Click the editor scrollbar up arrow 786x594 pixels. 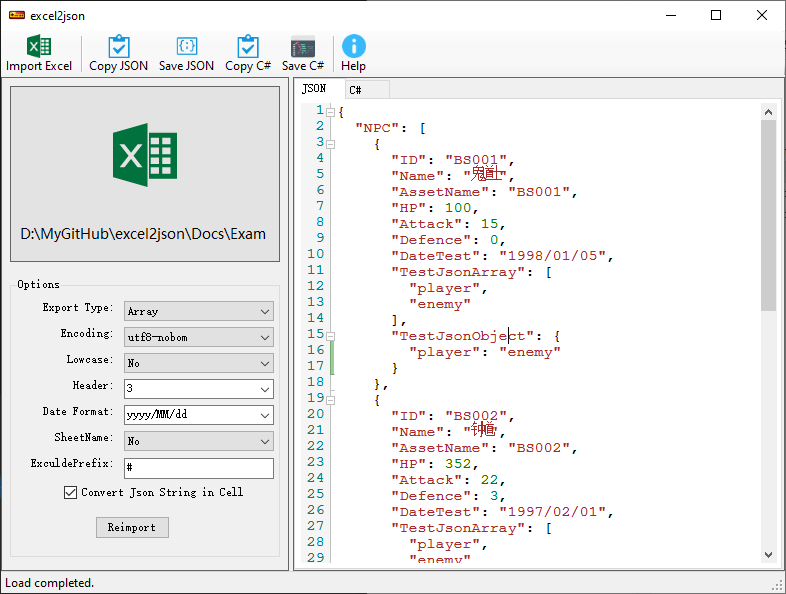pyautogui.click(x=768, y=112)
